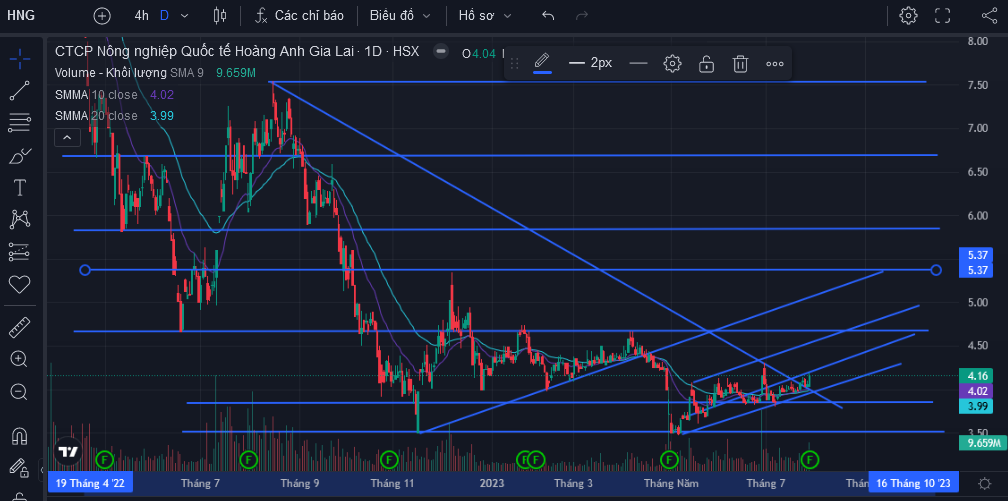Expand the timeframe interval dropdown chevron

pos(185,15)
